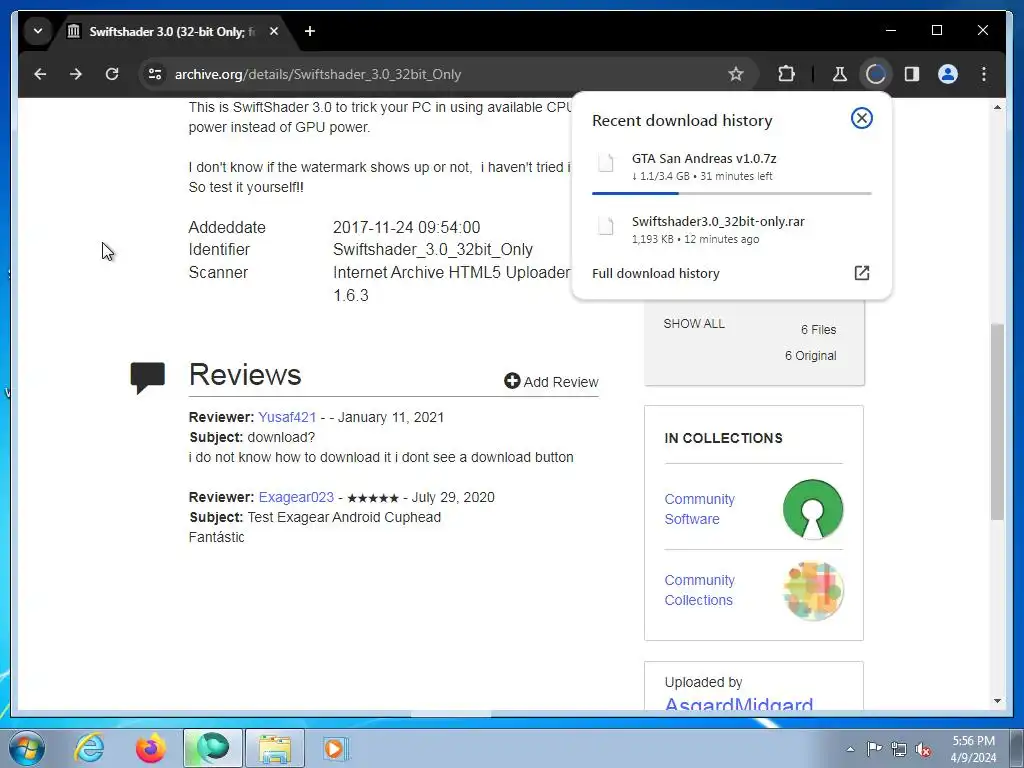
Task: Show hidden system tray icons arrow
Action: (850, 749)
